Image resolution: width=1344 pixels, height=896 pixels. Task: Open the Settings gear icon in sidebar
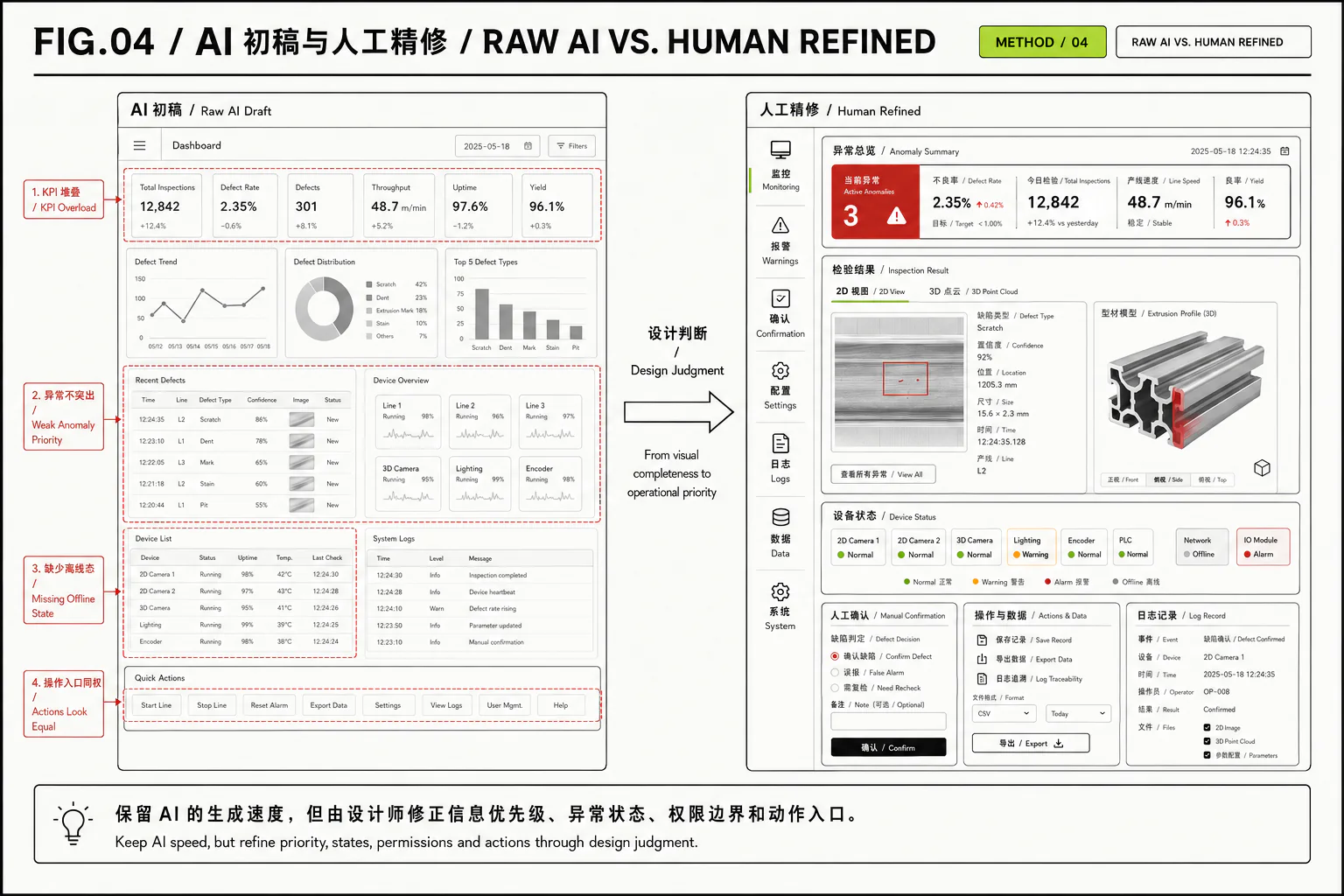[780, 370]
